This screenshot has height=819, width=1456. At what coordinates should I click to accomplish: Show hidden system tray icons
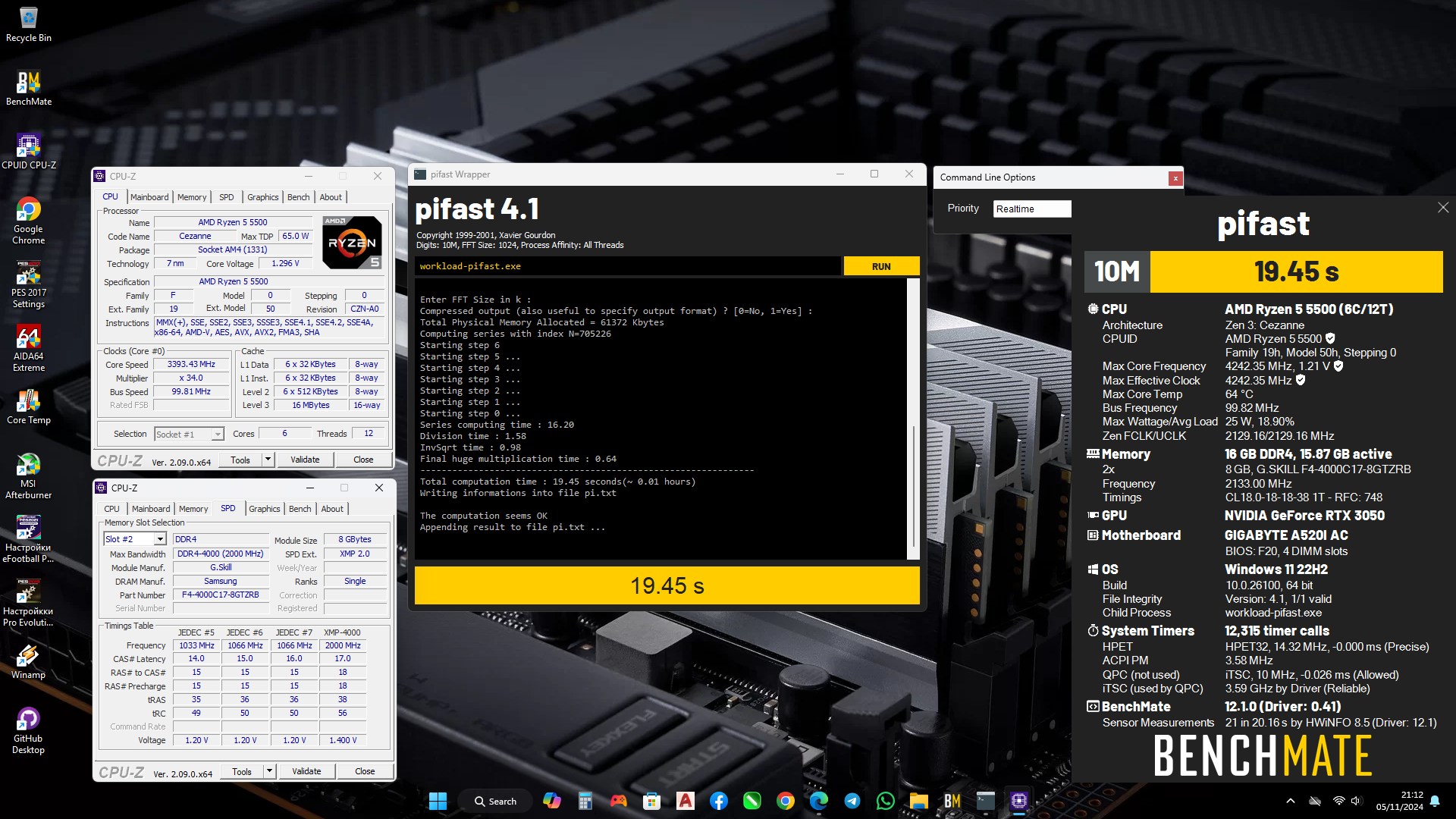(x=1290, y=801)
